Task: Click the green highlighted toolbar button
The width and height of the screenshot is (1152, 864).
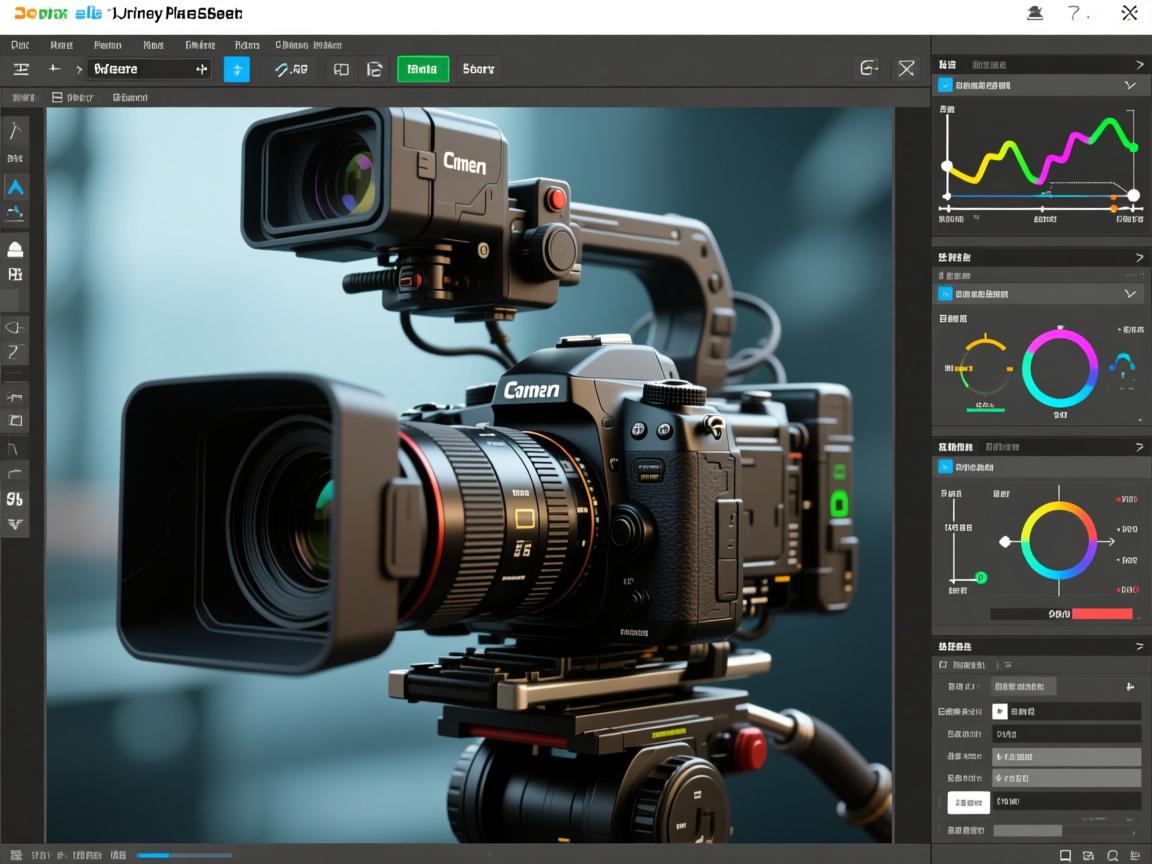Action: [422, 69]
